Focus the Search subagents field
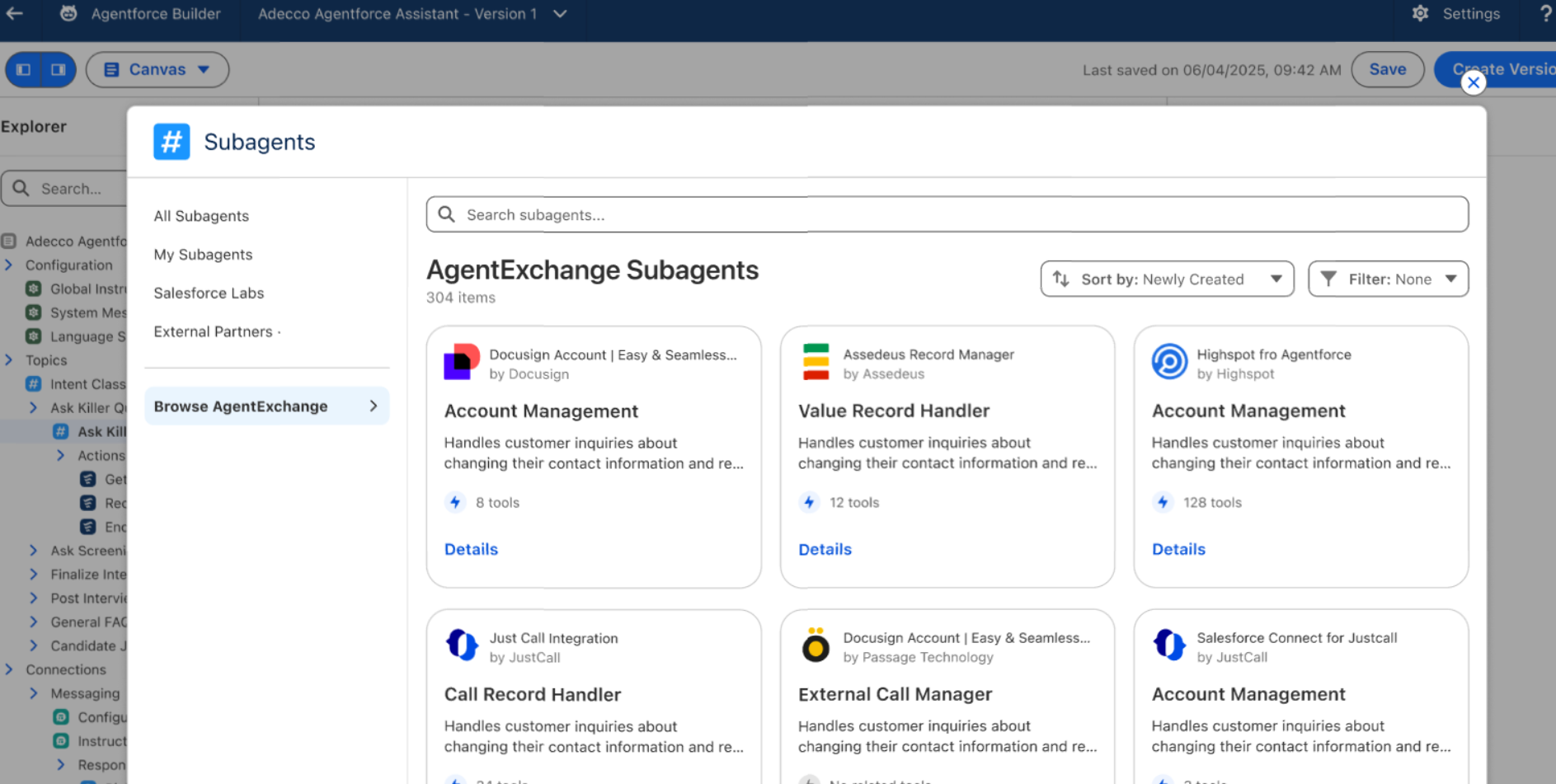This screenshot has width=1556, height=784. [947, 214]
